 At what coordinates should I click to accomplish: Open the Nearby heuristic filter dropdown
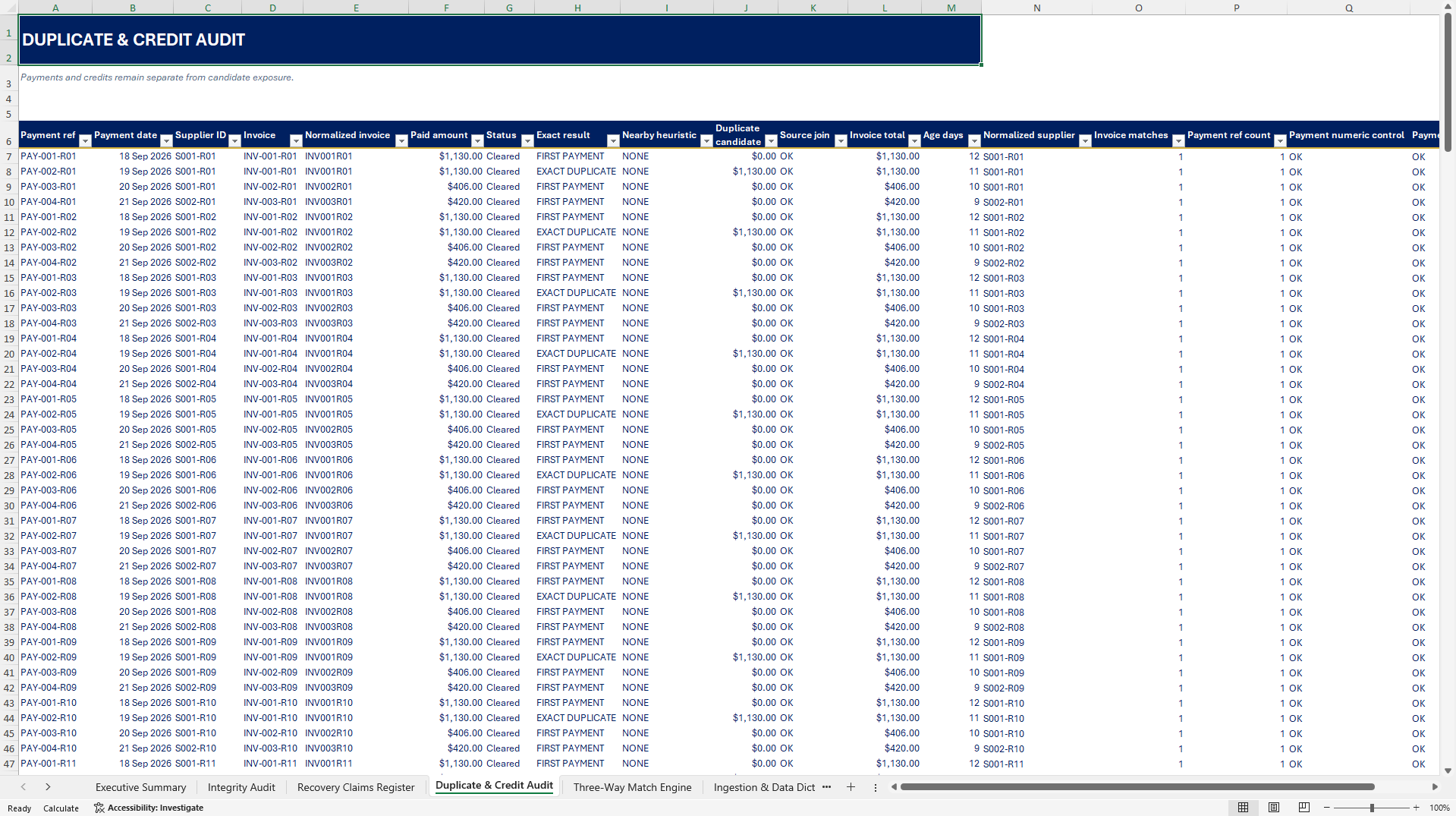pos(706,141)
